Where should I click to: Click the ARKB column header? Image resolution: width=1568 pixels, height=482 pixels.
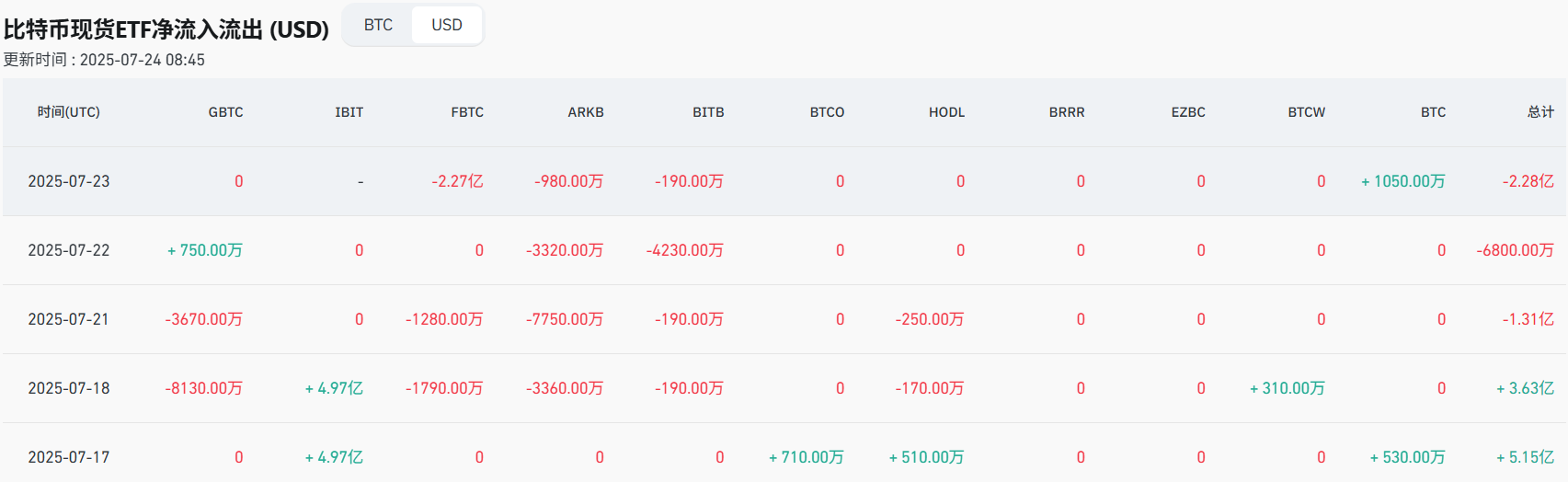(586, 112)
